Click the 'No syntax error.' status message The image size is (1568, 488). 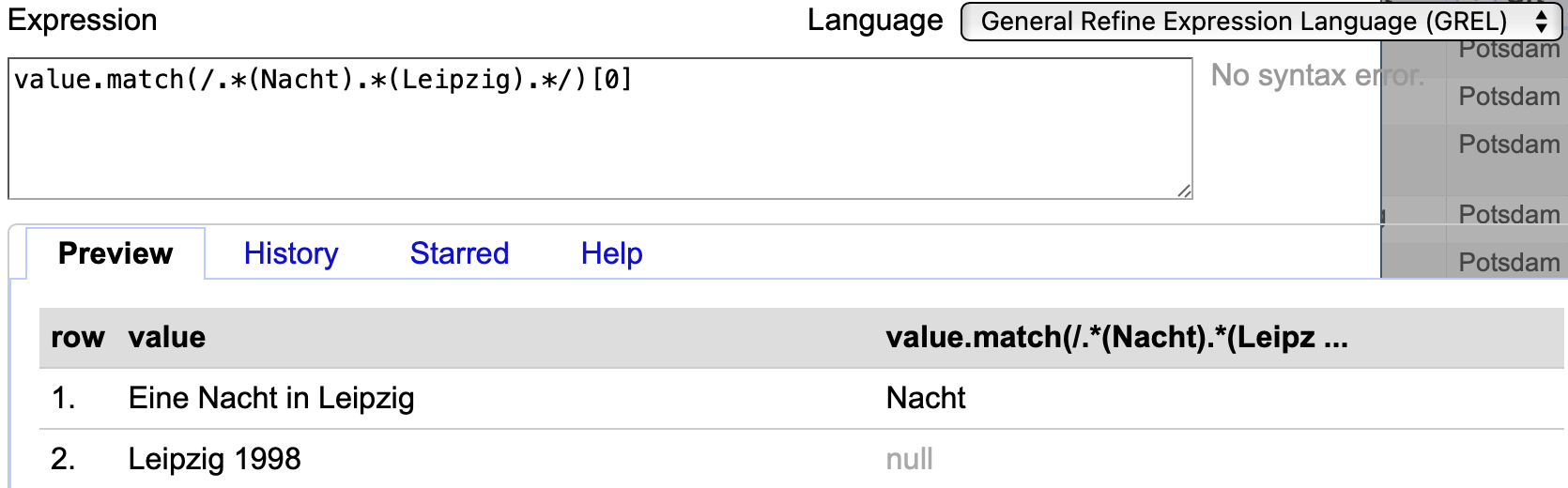pos(1317,75)
